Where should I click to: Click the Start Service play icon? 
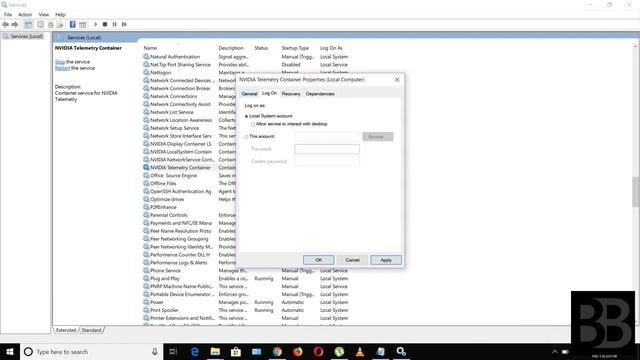click(96, 24)
